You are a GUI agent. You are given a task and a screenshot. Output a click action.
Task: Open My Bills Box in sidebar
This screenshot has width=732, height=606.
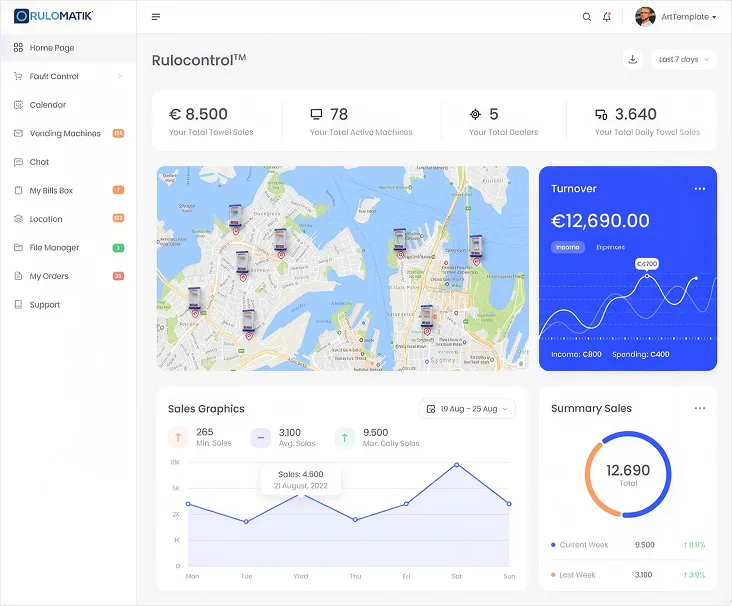68,190
